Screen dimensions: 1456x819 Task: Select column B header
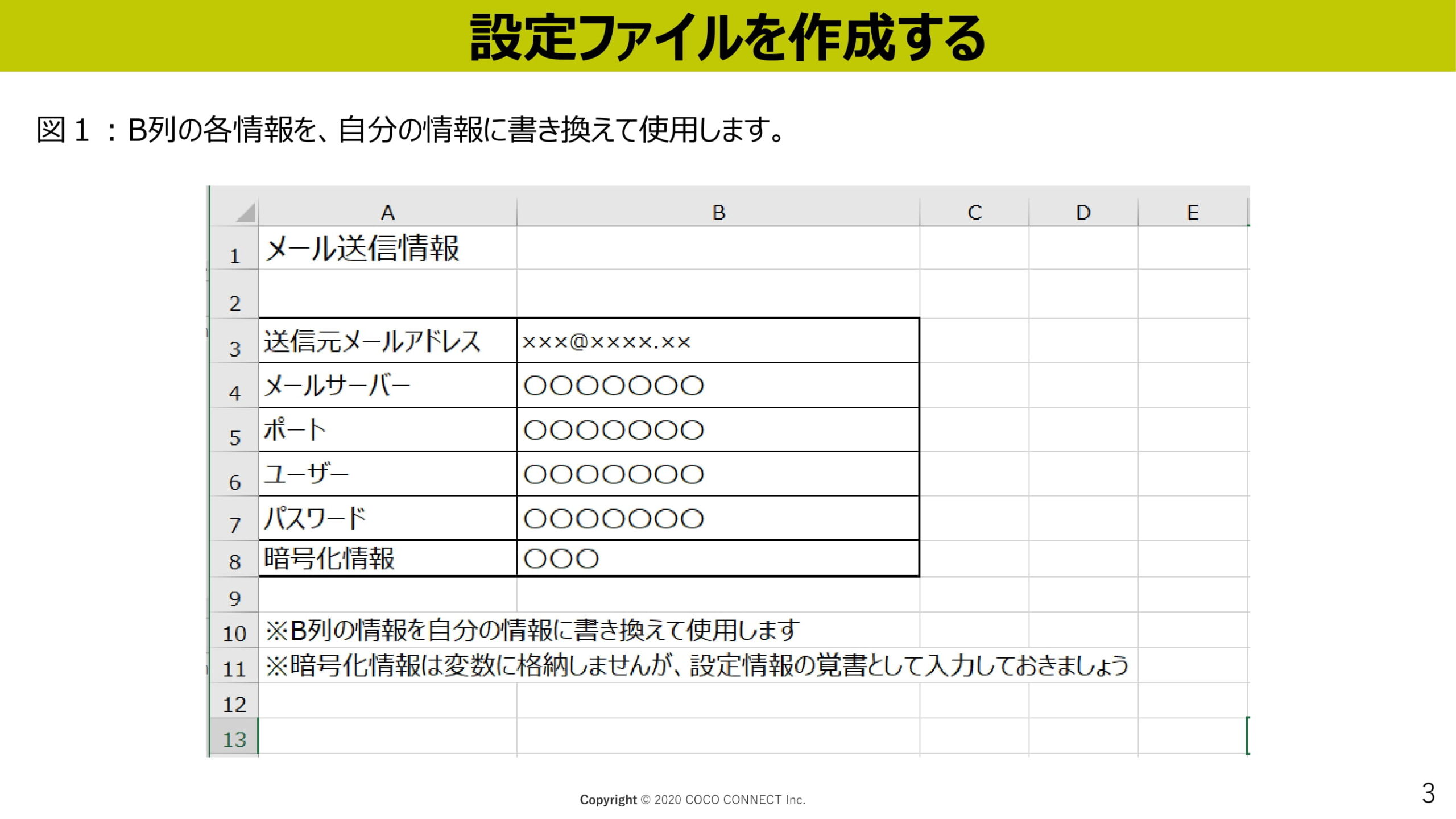[718, 212]
